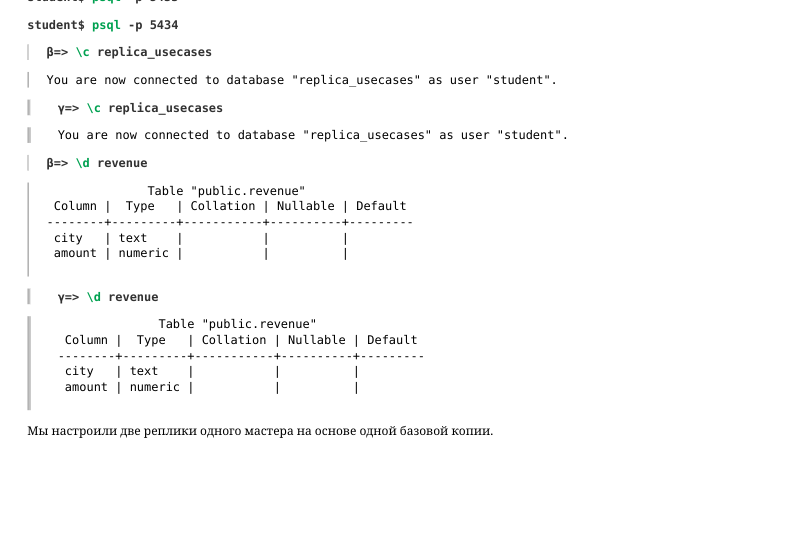Click the β prompt \d revenue command
808x541 pixels.
point(97,163)
